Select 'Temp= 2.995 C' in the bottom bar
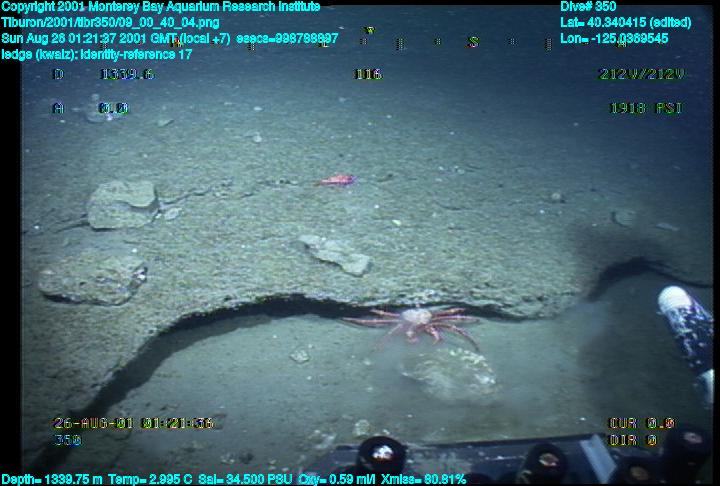This screenshot has width=720, height=486. [x=150, y=480]
